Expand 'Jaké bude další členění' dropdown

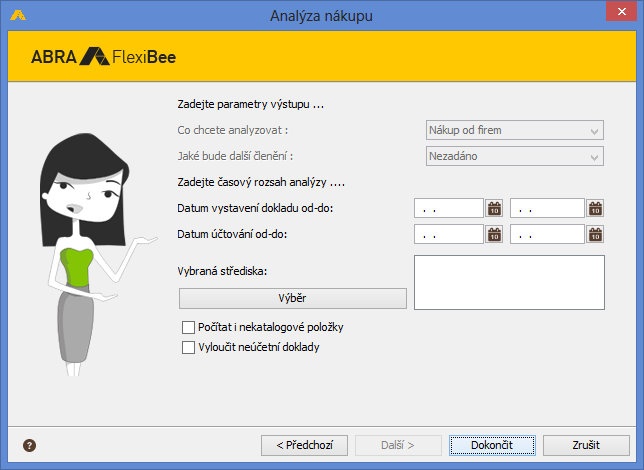[x=515, y=156]
